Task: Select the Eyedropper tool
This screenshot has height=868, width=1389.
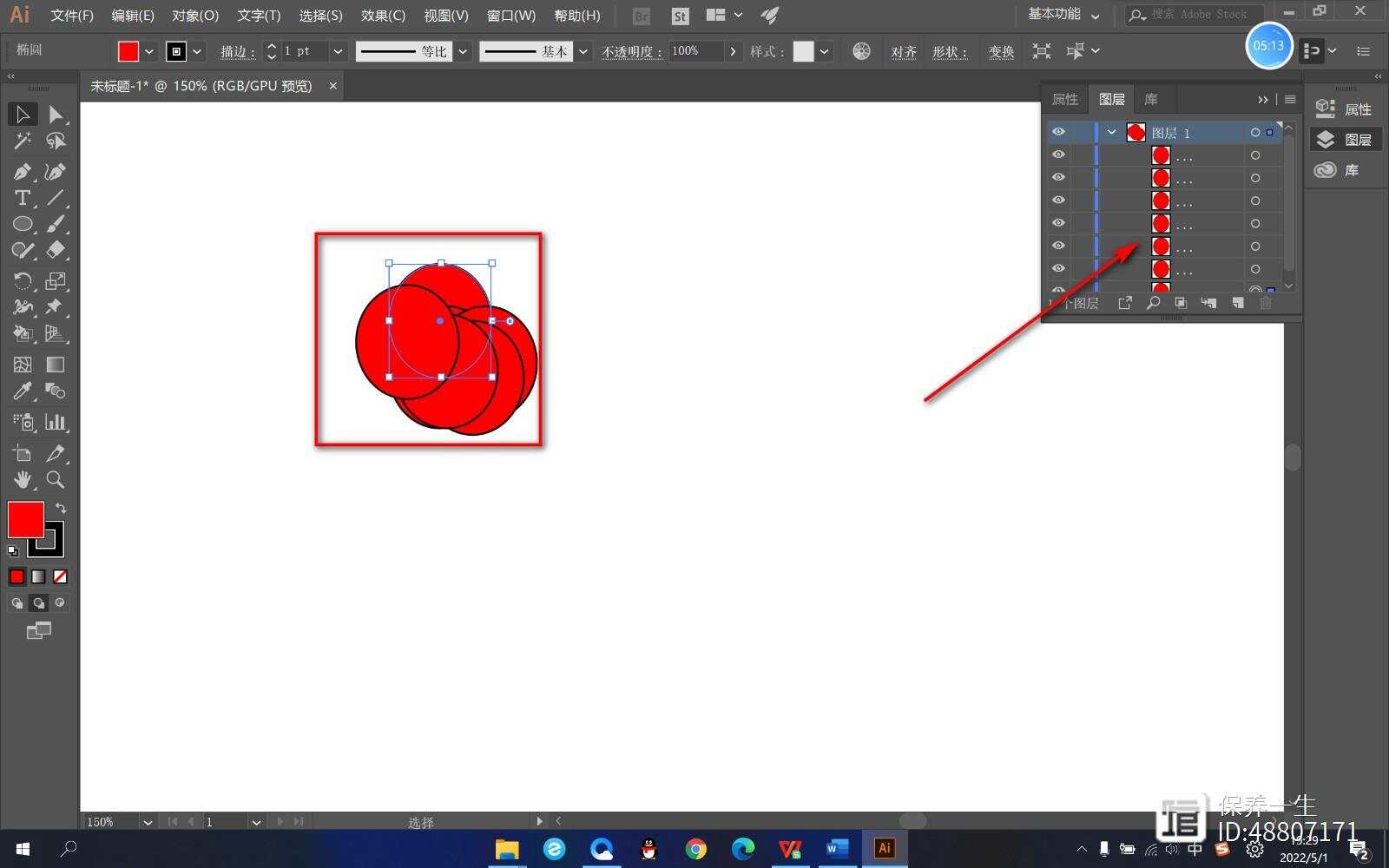Action: click(x=23, y=391)
